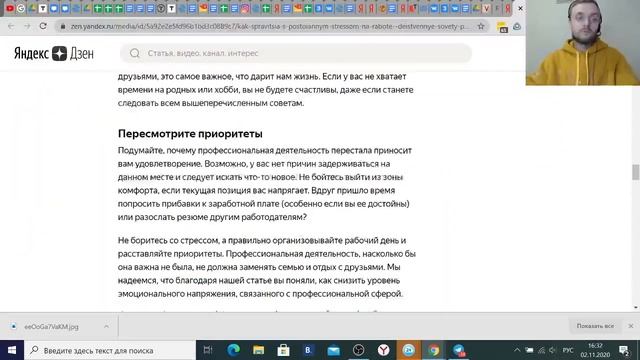640x360 pixels.
Task: Open the orange highlighted taskbar app
Action: pyautogui.click(x=409, y=350)
